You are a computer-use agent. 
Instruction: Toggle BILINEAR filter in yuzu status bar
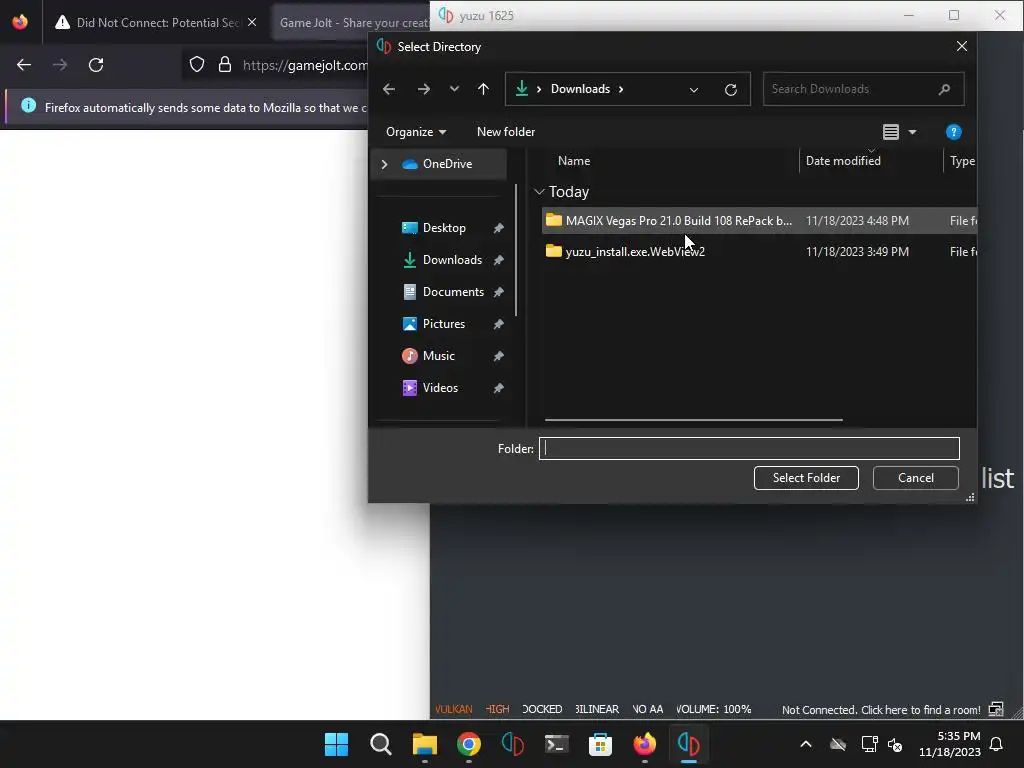point(597,709)
